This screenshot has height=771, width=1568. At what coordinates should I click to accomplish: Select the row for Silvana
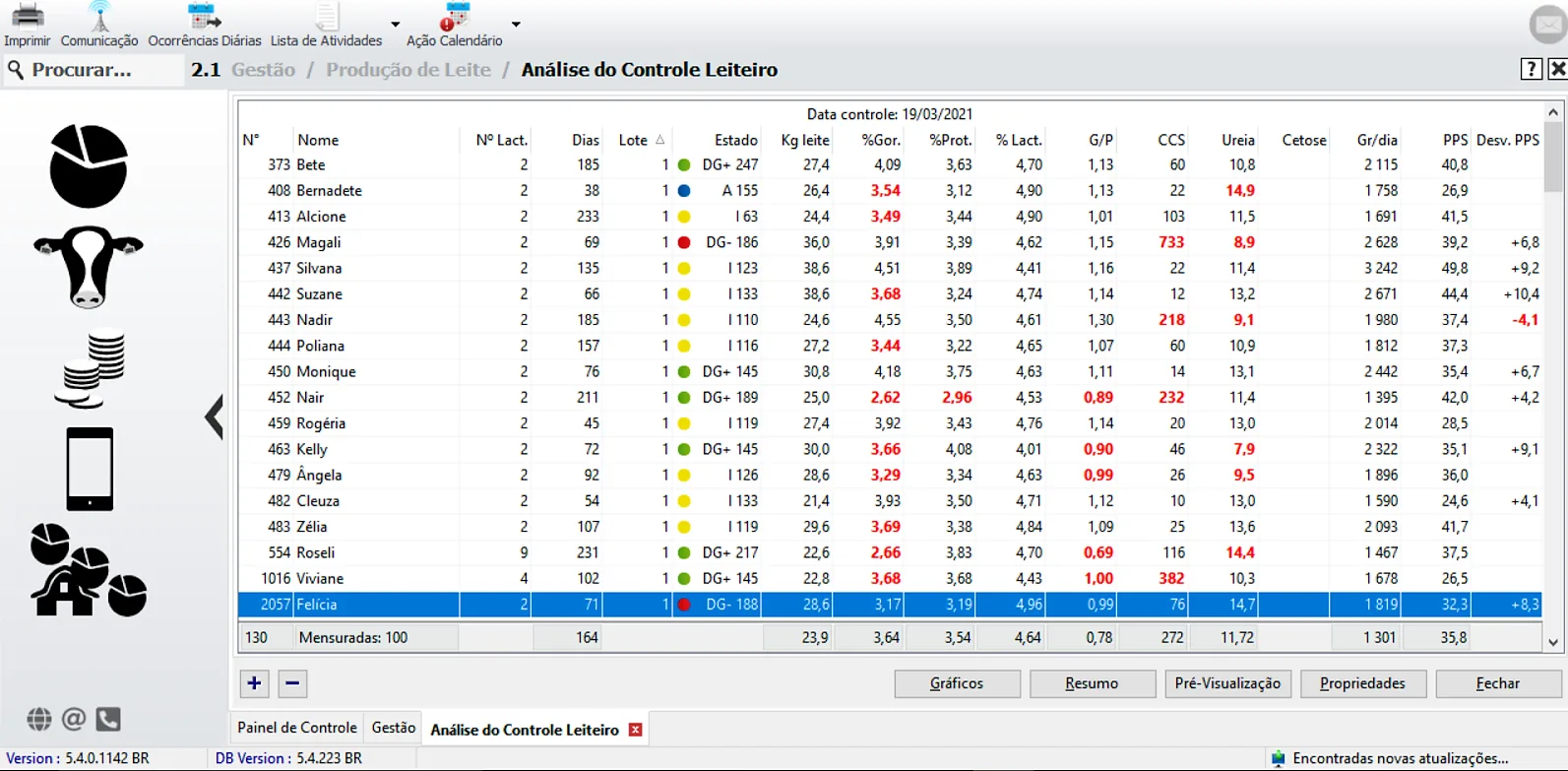pos(891,268)
